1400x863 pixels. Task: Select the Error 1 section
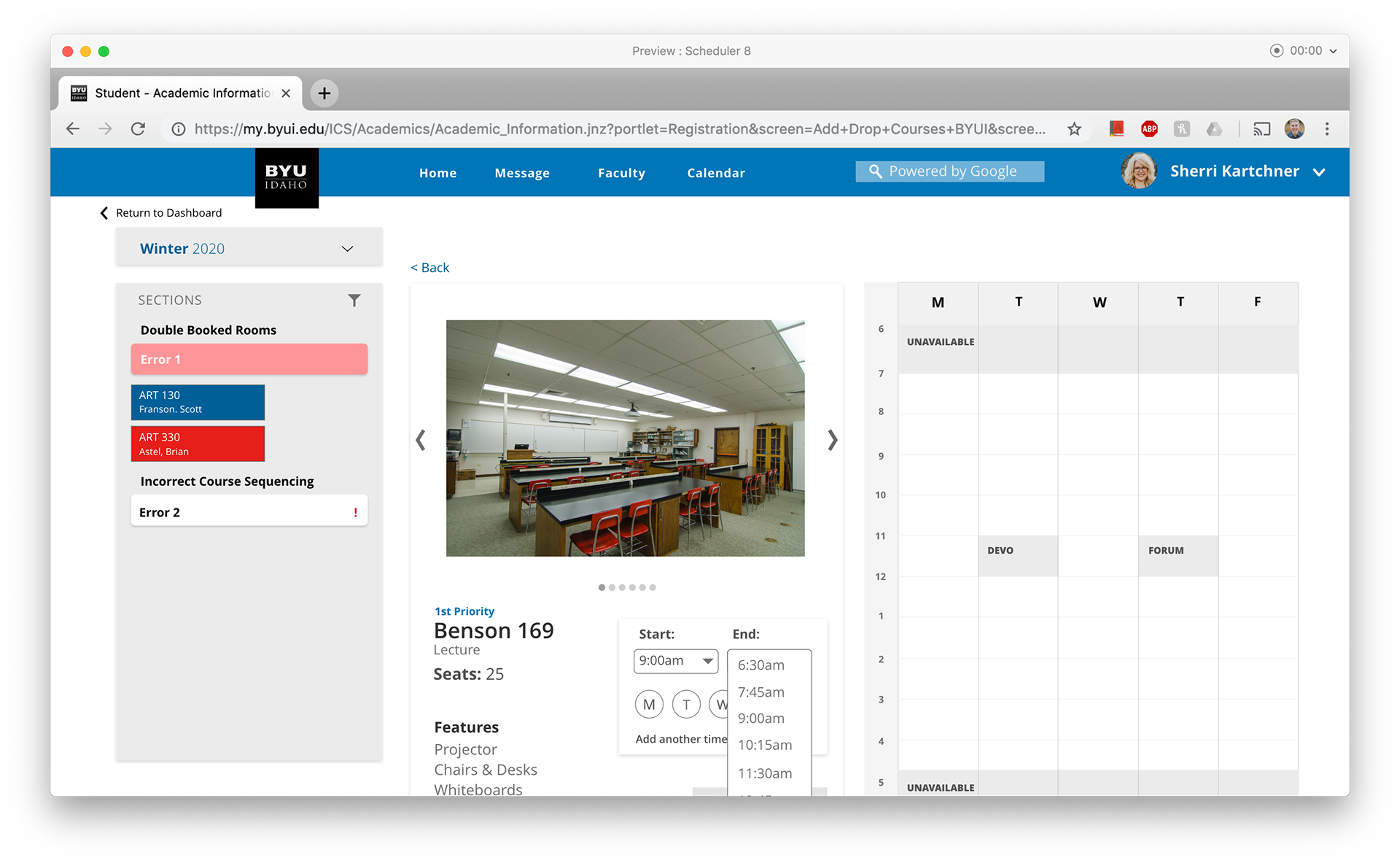(249, 360)
